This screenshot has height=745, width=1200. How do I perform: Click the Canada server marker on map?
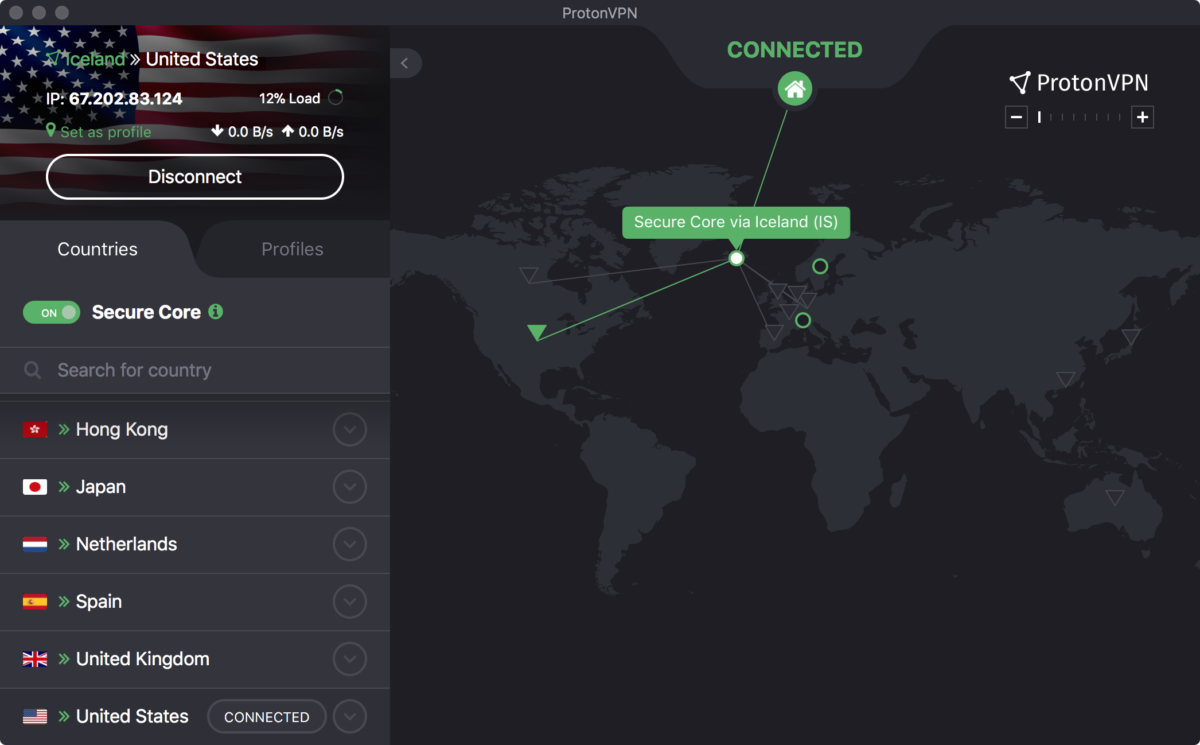click(x=529, y=274)
